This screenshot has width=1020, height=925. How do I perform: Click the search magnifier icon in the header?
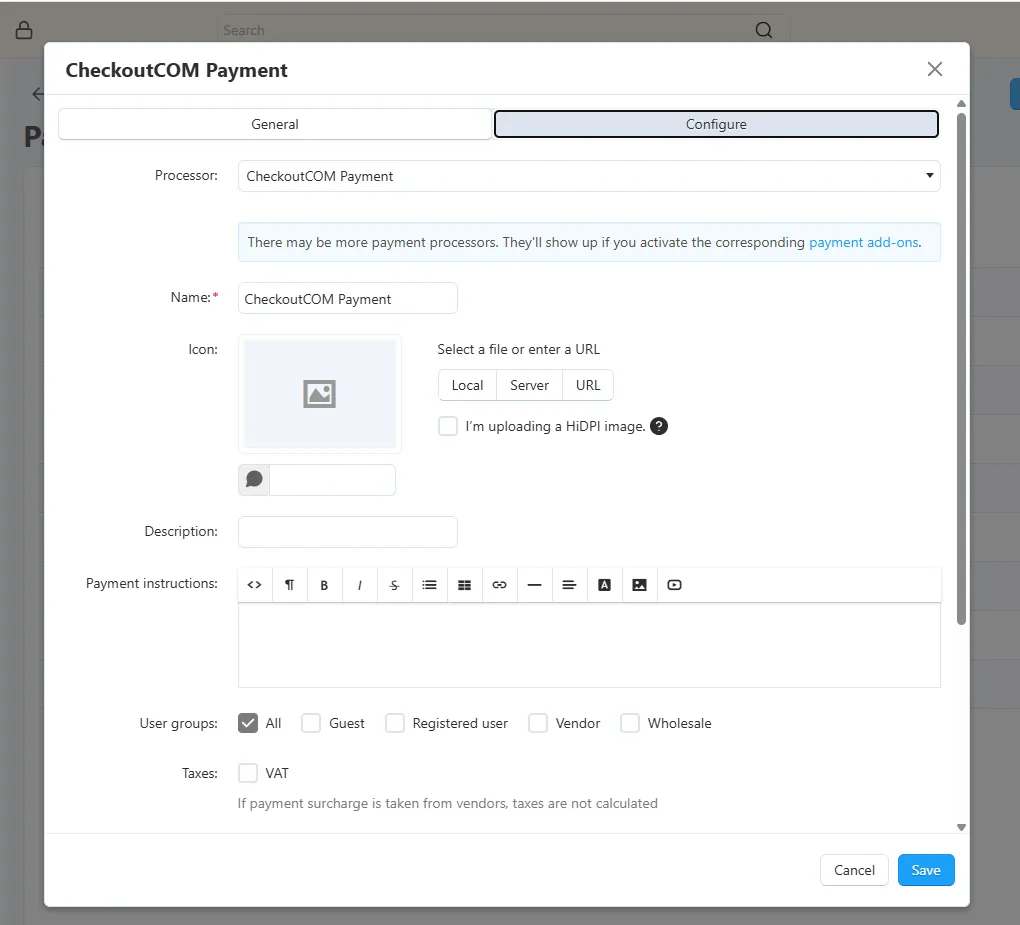(764, 30)
